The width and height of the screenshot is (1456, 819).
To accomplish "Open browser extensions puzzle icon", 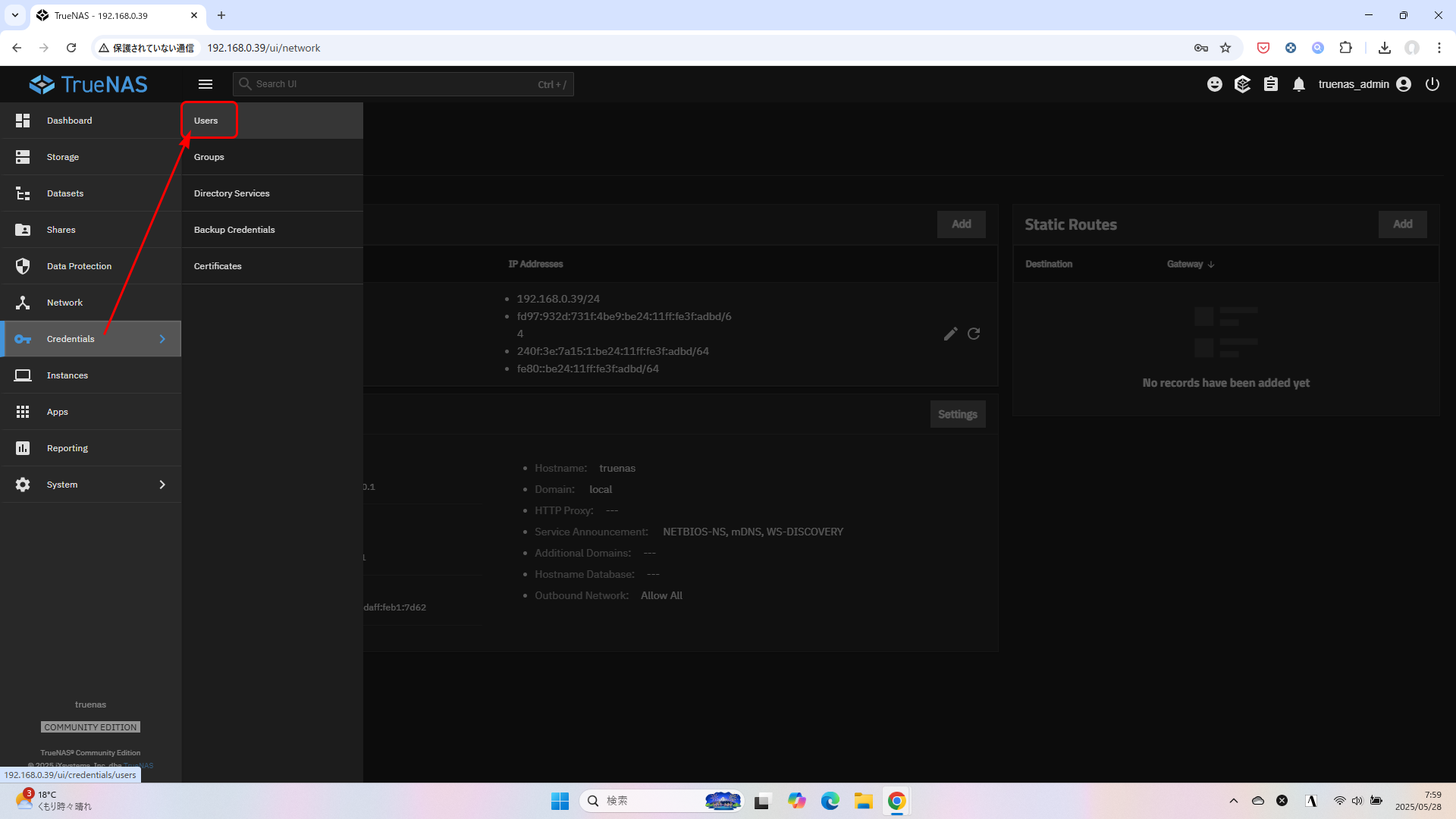I will tap(1346, 48).
